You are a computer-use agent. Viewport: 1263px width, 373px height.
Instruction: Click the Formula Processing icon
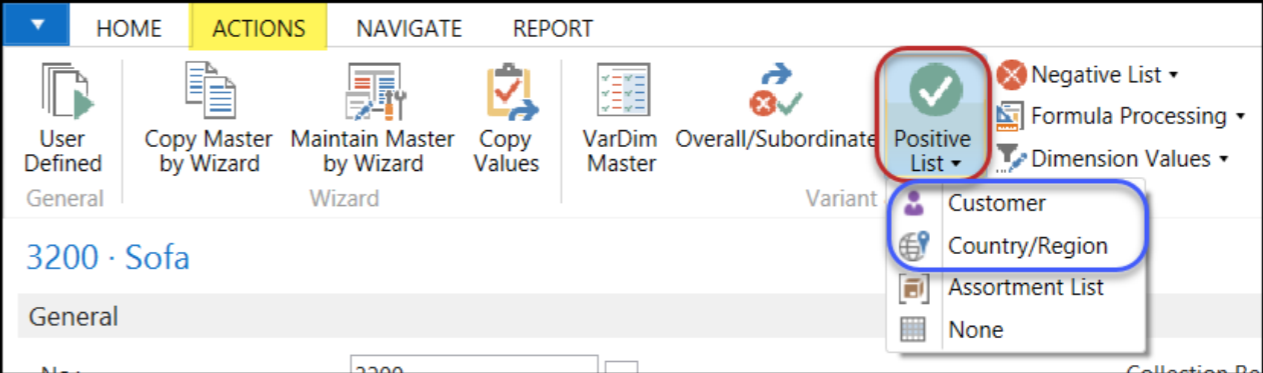click(x=1011, y=116)
